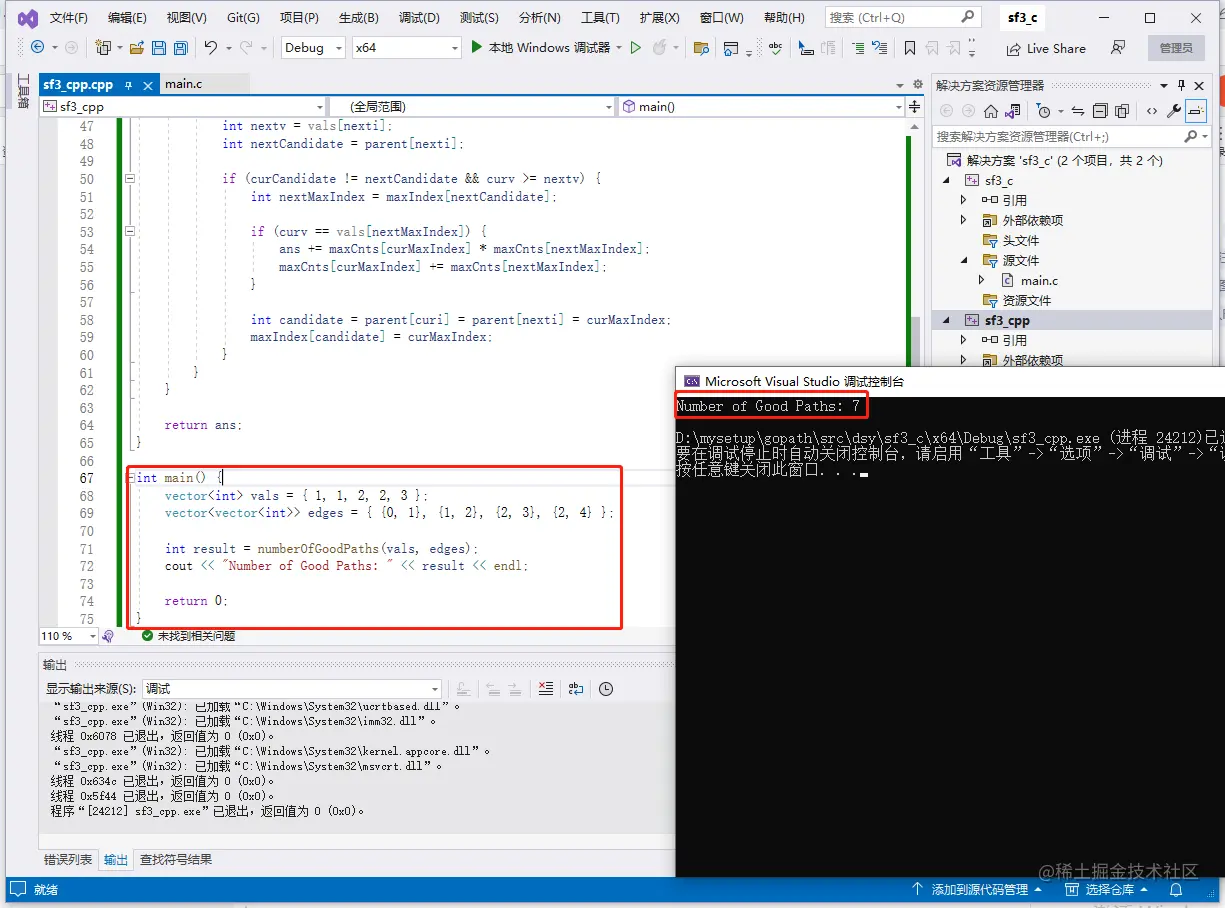Image resolution: width=1225 pixels, height=908 pixels.
Task: Click the navigate backward arrow icon
Action: (38, 48)
